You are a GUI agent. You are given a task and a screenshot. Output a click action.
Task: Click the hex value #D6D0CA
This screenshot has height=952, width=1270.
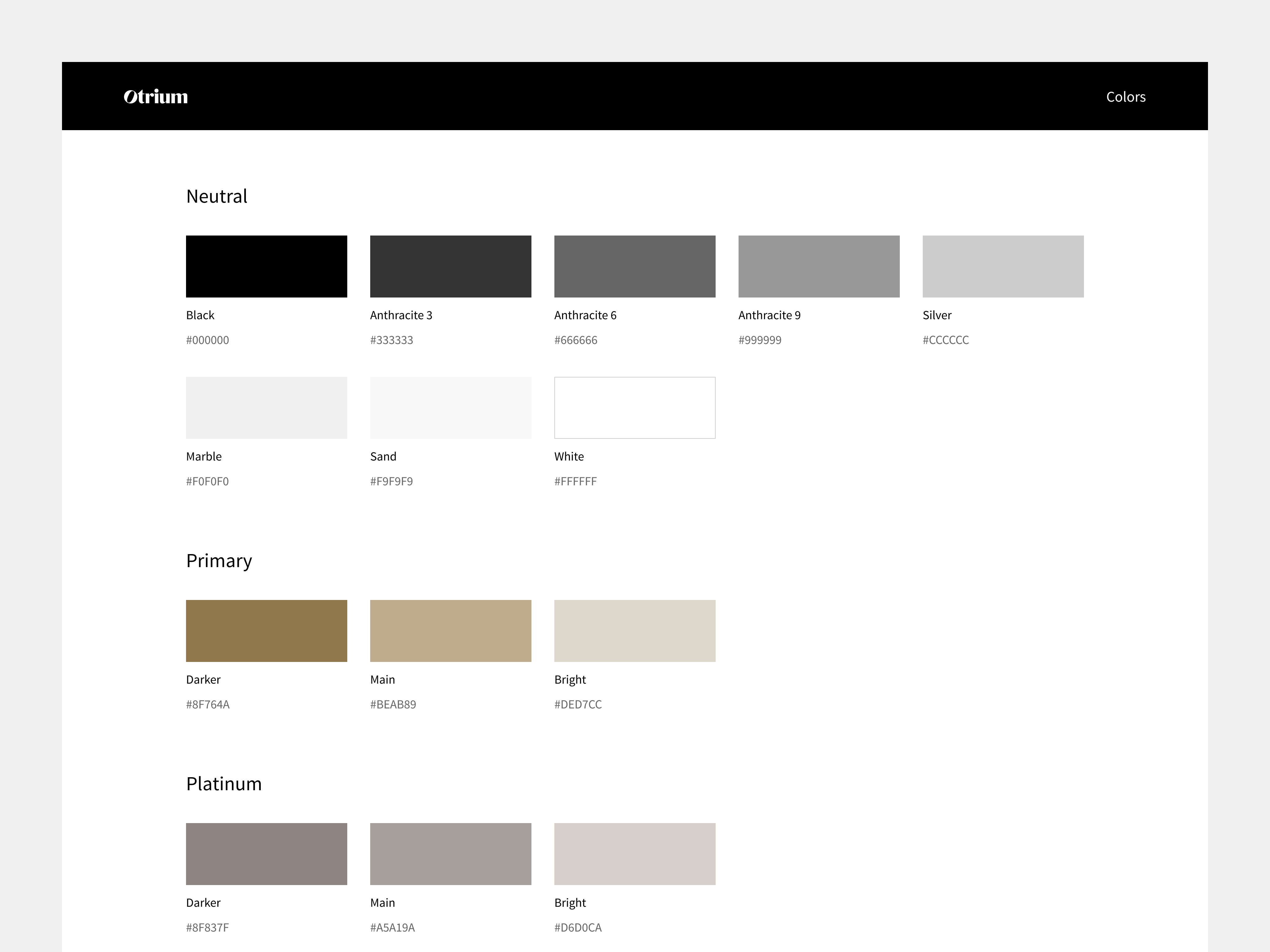578,927
